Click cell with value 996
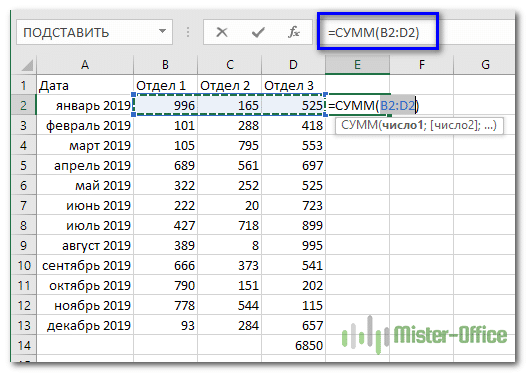This screenshot has width=526, height=373. click(x=165, y=105)
